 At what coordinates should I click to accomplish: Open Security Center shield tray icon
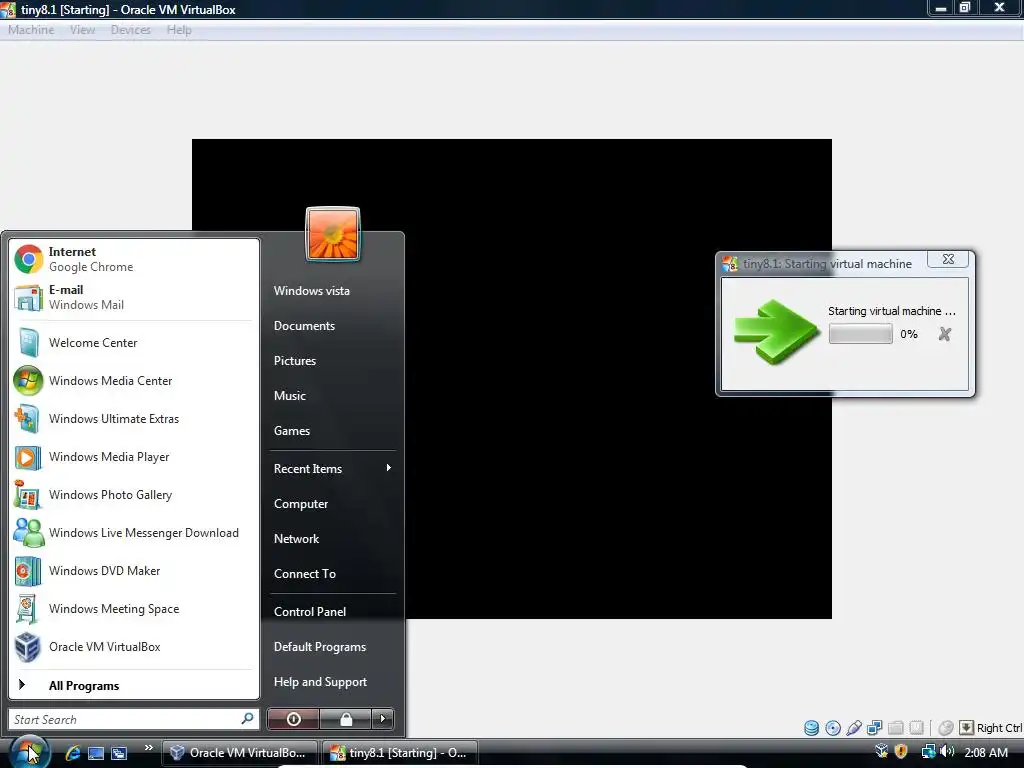coord(901,752)
